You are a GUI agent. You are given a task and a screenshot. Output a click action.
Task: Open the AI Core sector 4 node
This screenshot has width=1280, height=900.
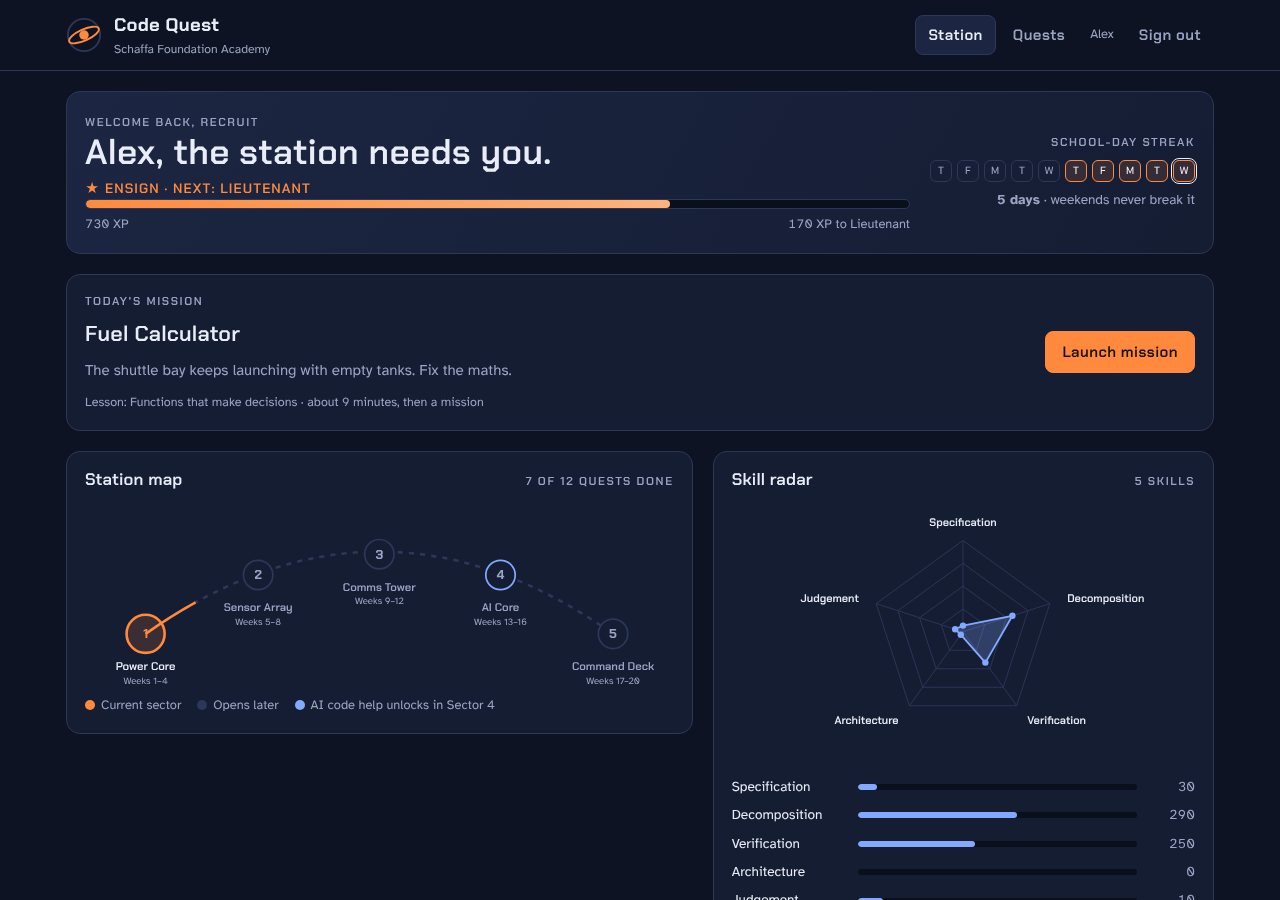(x=501, y=575)
